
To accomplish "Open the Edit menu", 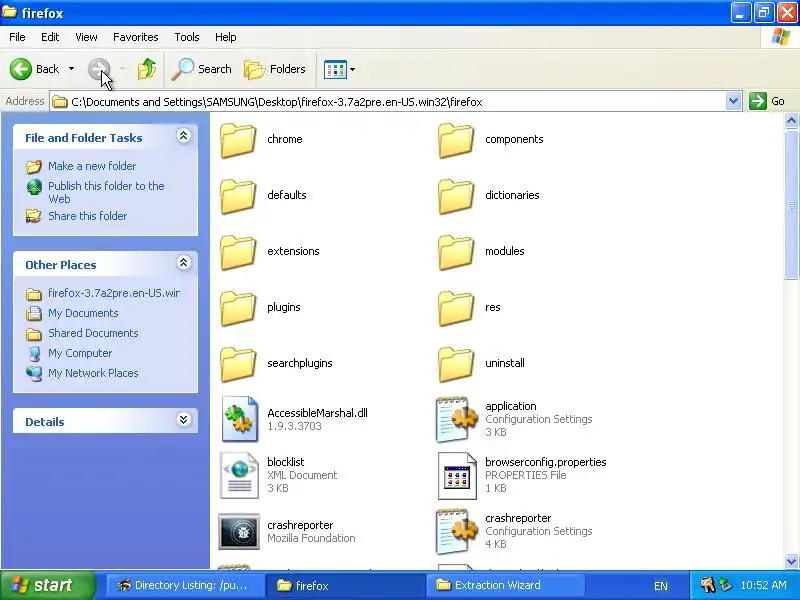I will pos(50,37).
